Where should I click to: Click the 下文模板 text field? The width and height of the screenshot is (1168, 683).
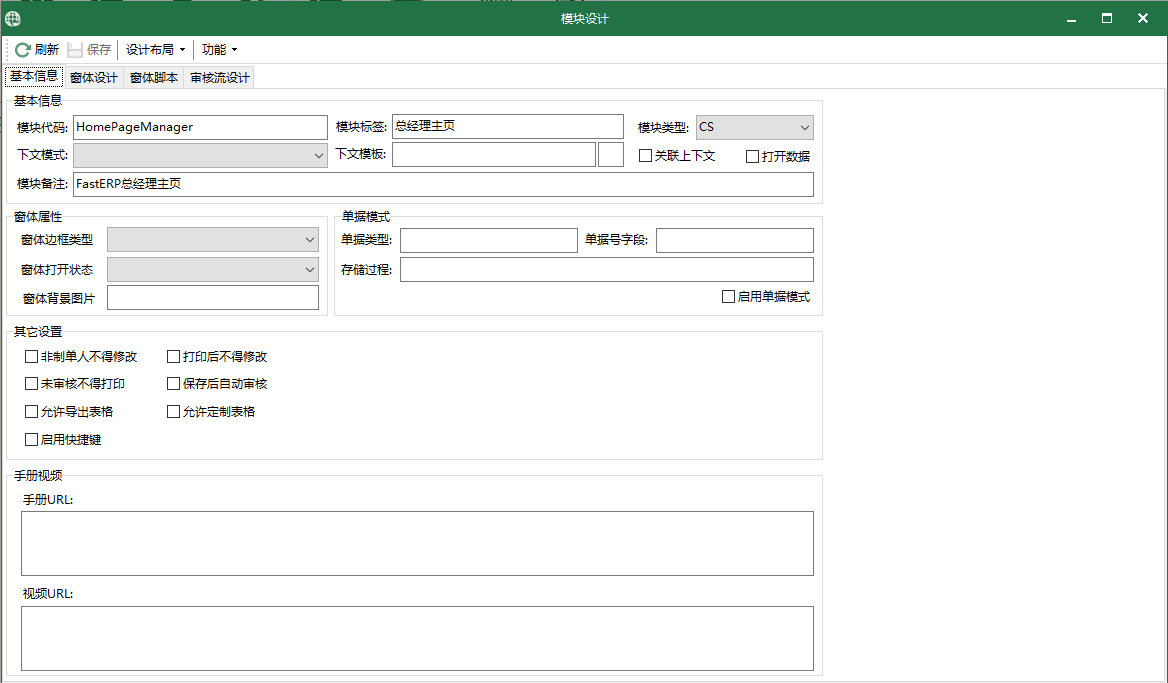(x=494, y=155)
